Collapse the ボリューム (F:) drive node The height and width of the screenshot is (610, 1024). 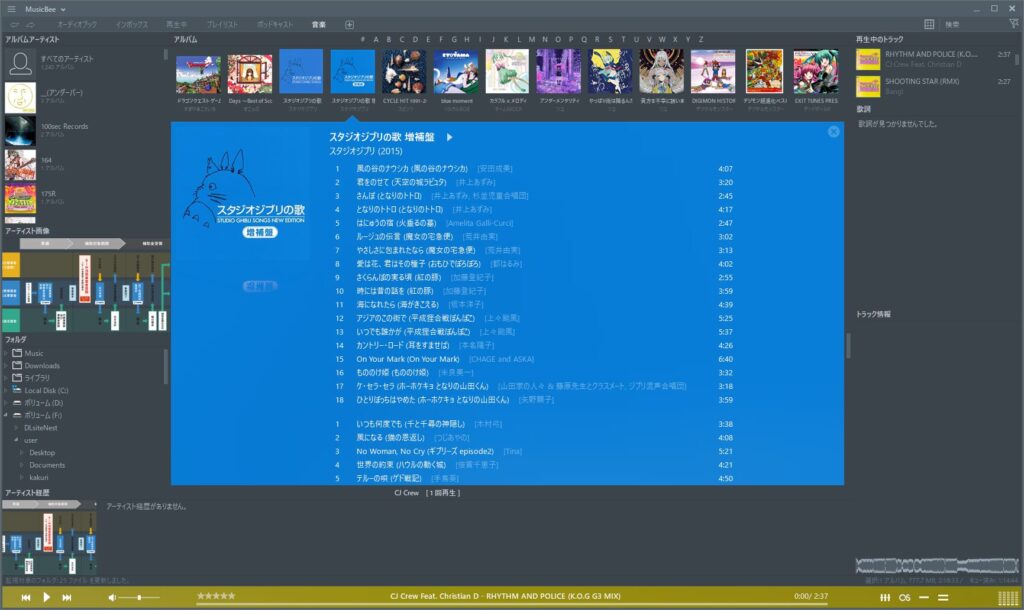pyautogui.click(x=6, y=415)
